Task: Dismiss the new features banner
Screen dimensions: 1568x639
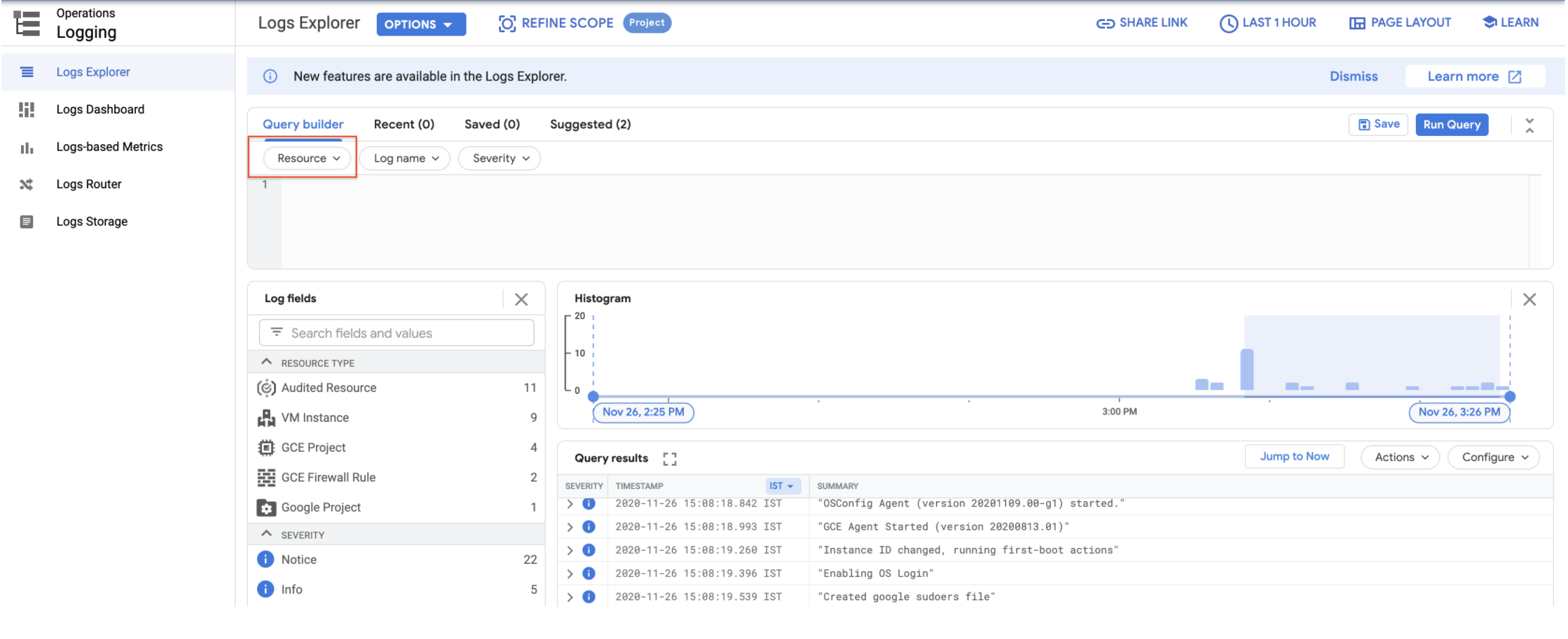Action: pyautogui.click(x=1354, y=76)
